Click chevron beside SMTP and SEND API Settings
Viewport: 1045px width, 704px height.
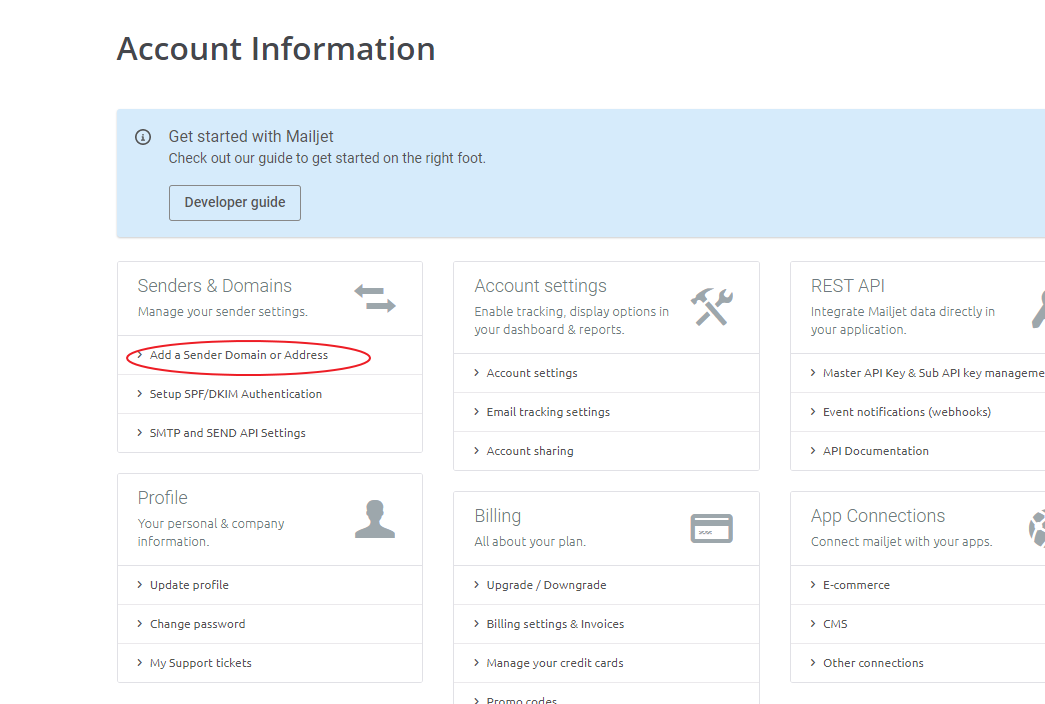pos(139,433)
